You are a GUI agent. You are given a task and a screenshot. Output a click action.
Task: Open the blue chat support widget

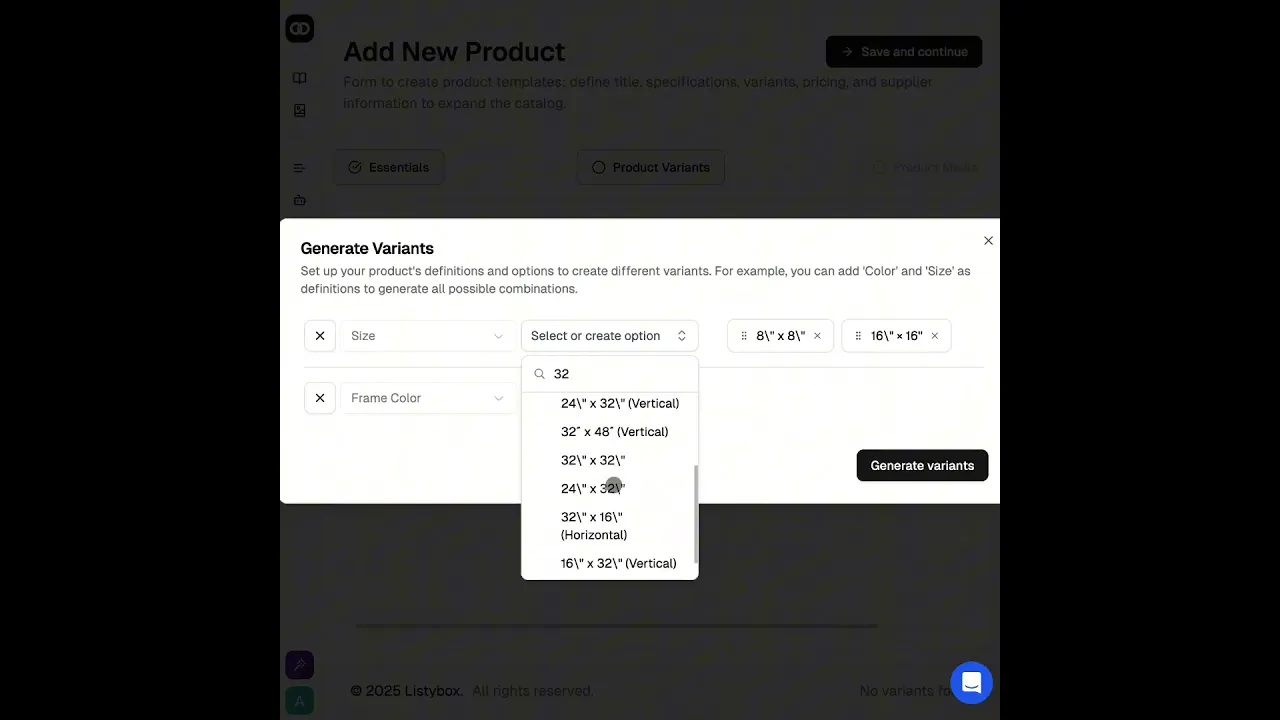[971, 683]
